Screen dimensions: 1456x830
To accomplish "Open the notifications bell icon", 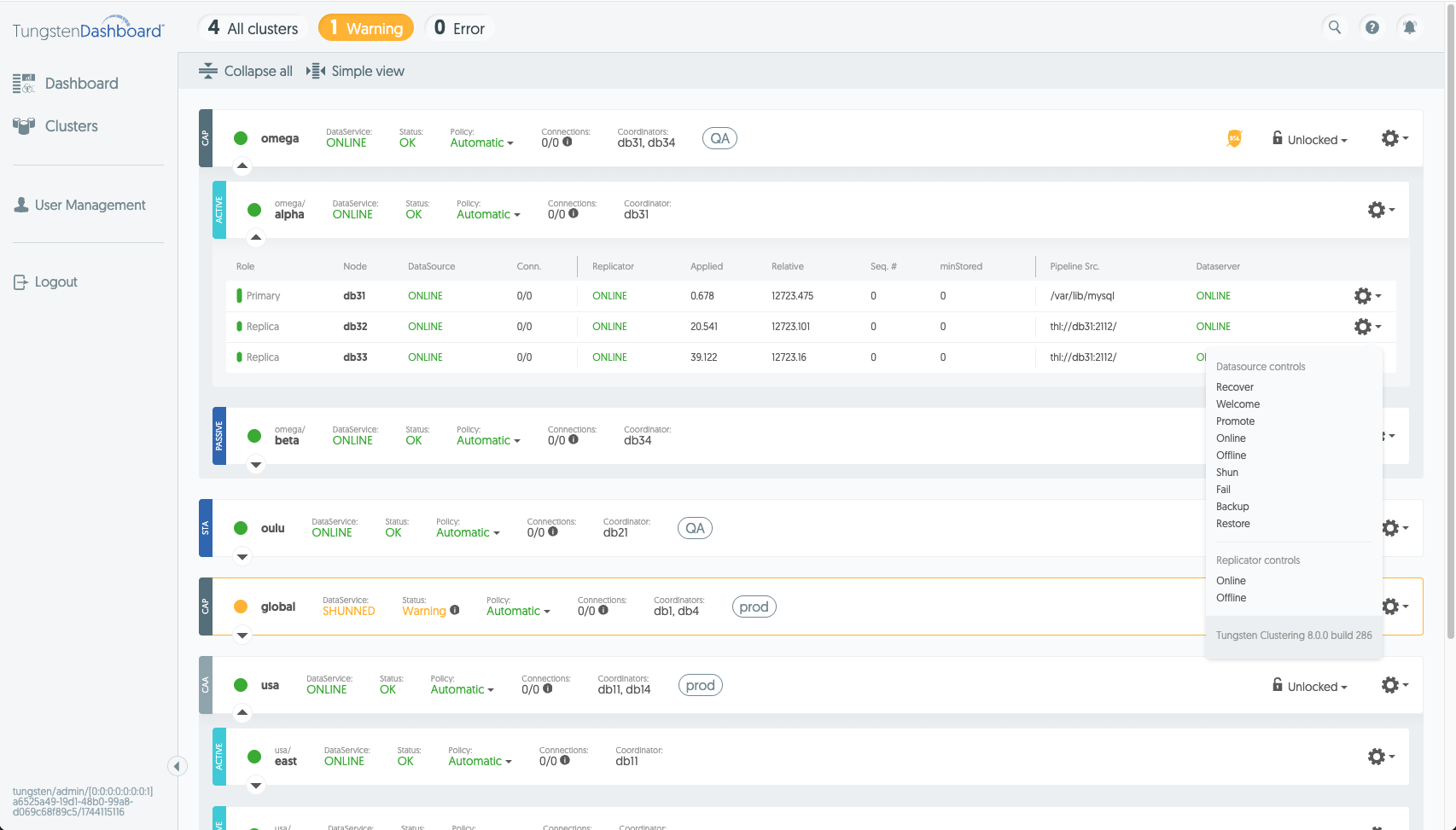I will tap(1409, 27).
